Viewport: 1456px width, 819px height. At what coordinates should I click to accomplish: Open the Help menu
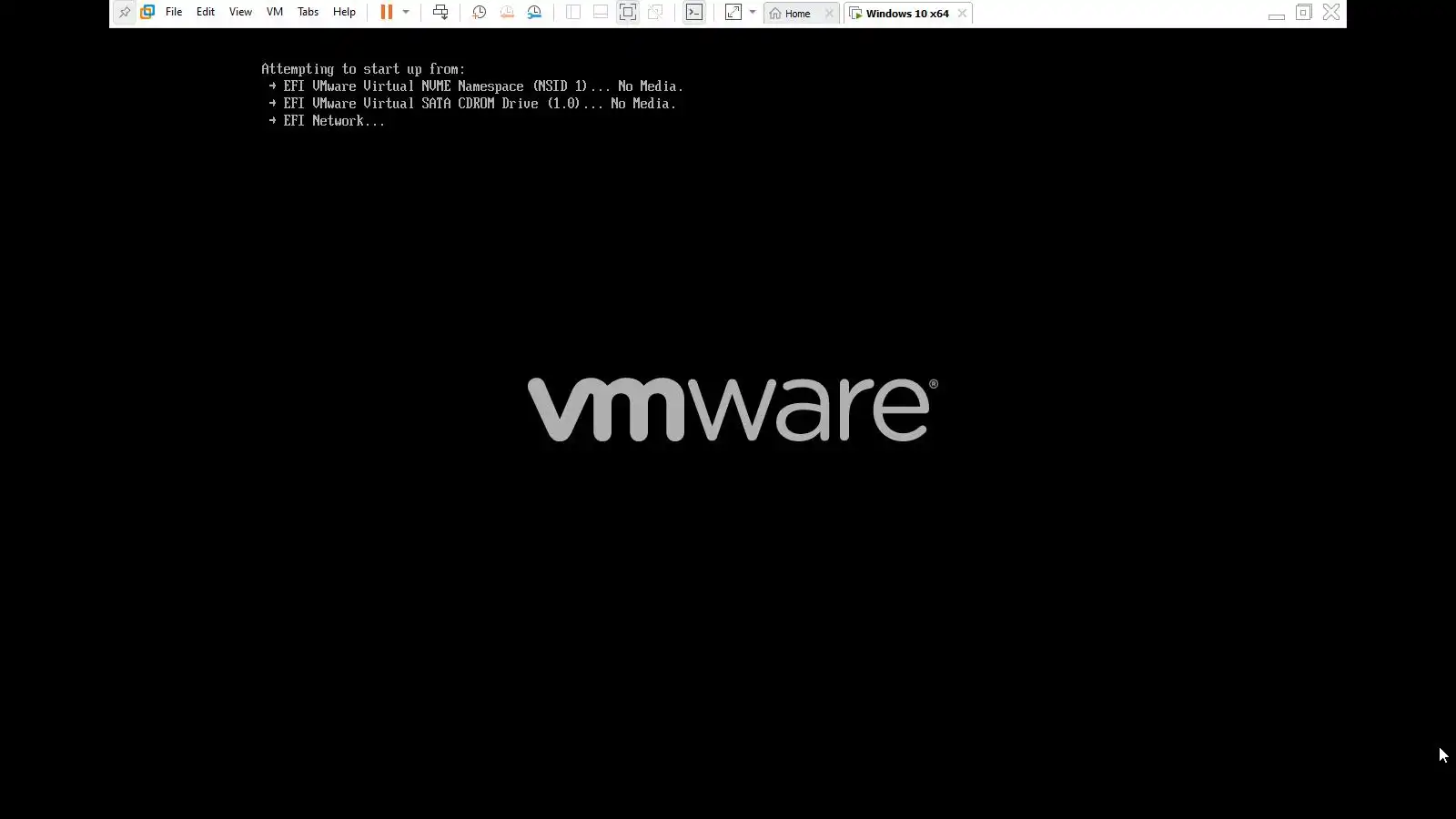point(344,13)
